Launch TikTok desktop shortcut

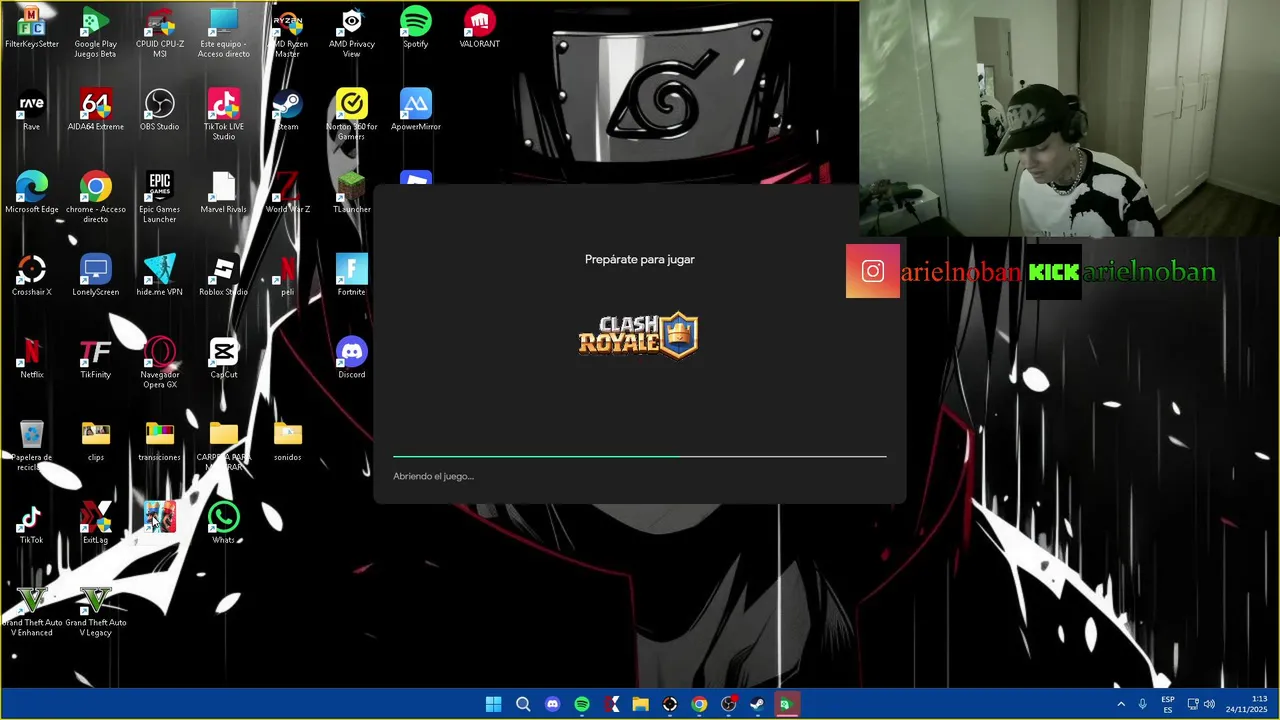tap(31, 524)
